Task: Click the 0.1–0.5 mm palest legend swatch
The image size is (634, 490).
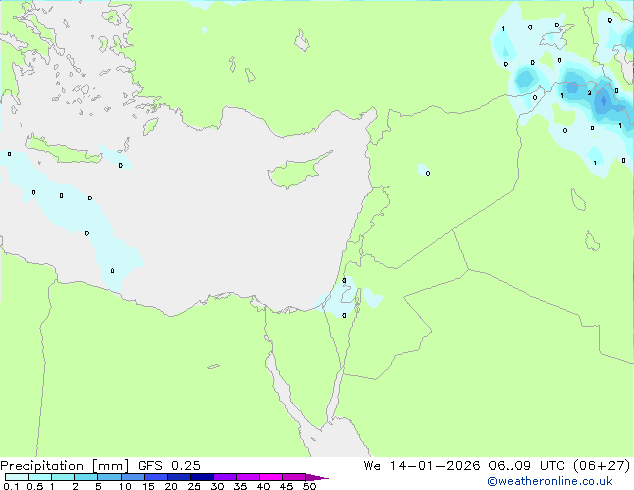Action: pos(17,477)
